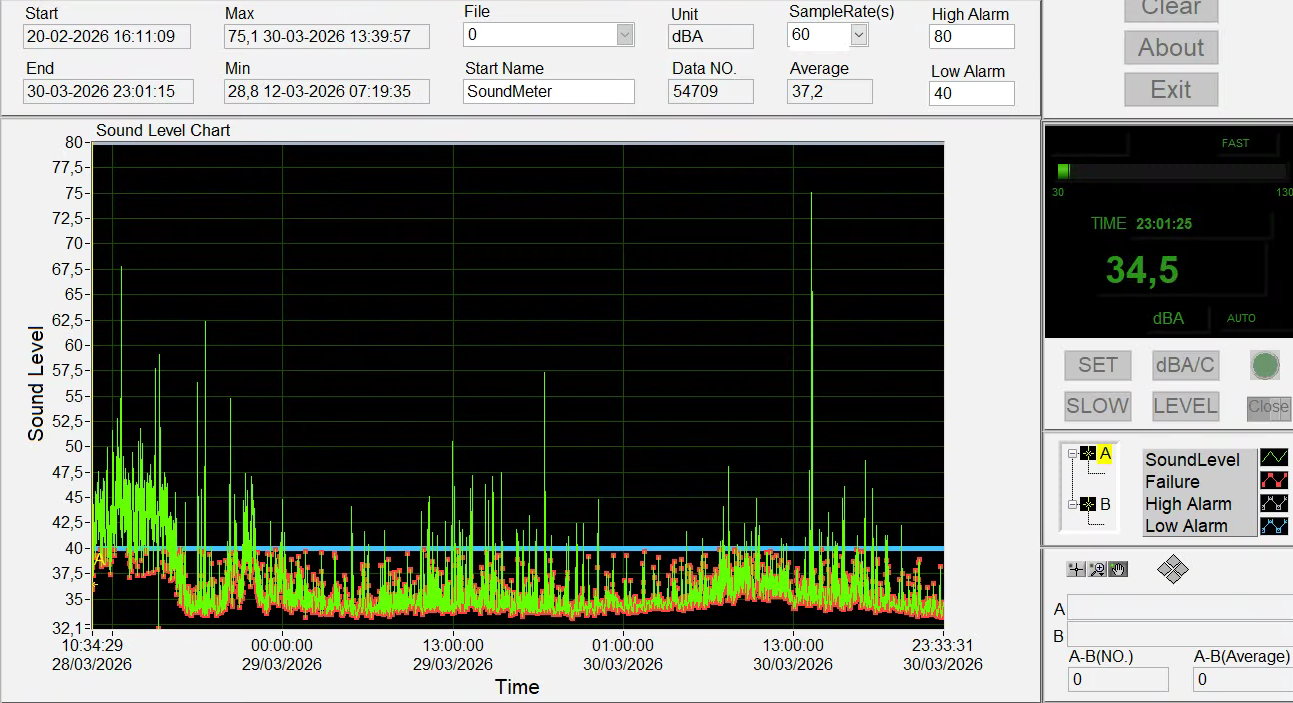Collapse cursor A tree node
The height and width of the screenshot is (703, 1293).
click(x=1072, y=454)
